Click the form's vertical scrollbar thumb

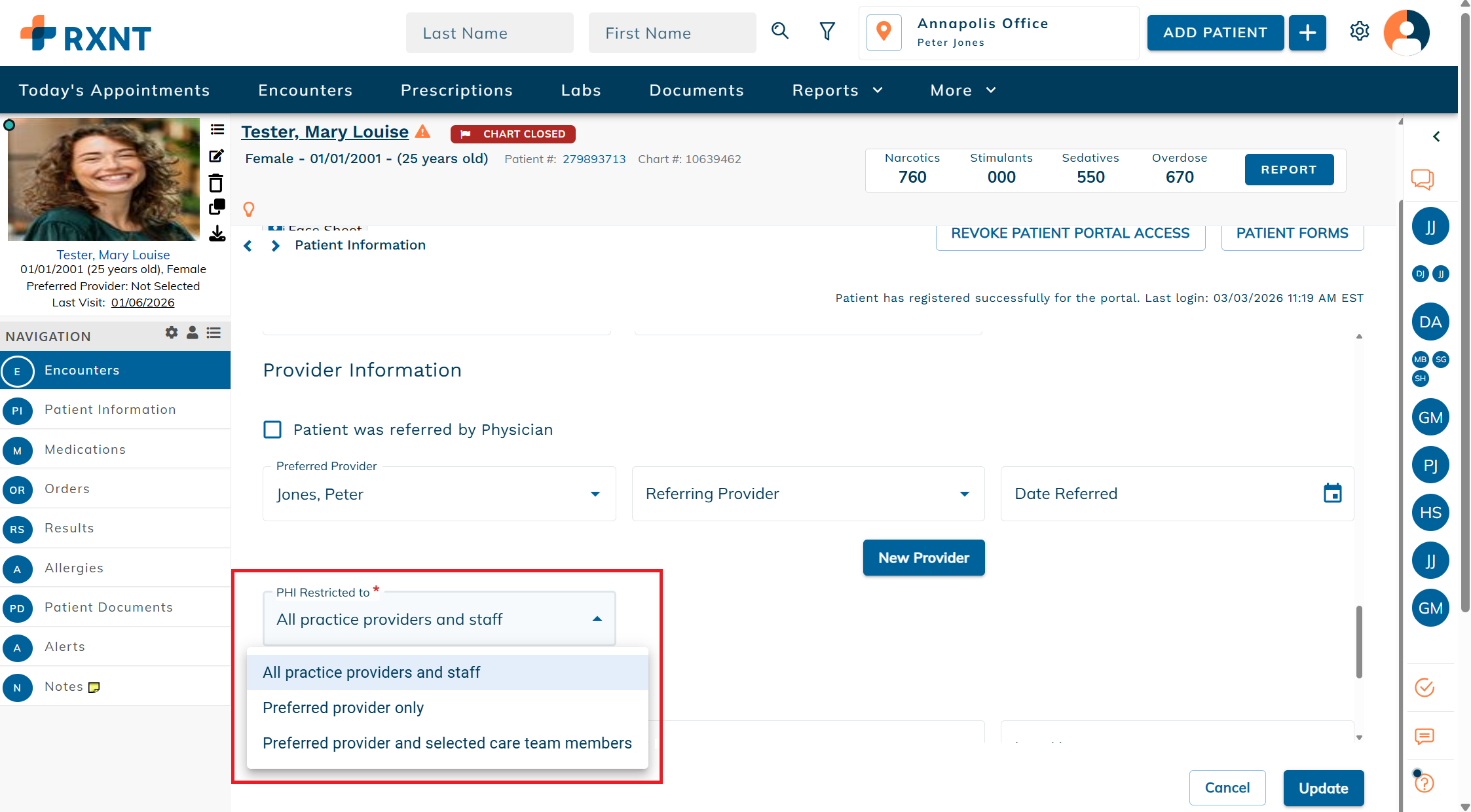(x=1359, y=642)
